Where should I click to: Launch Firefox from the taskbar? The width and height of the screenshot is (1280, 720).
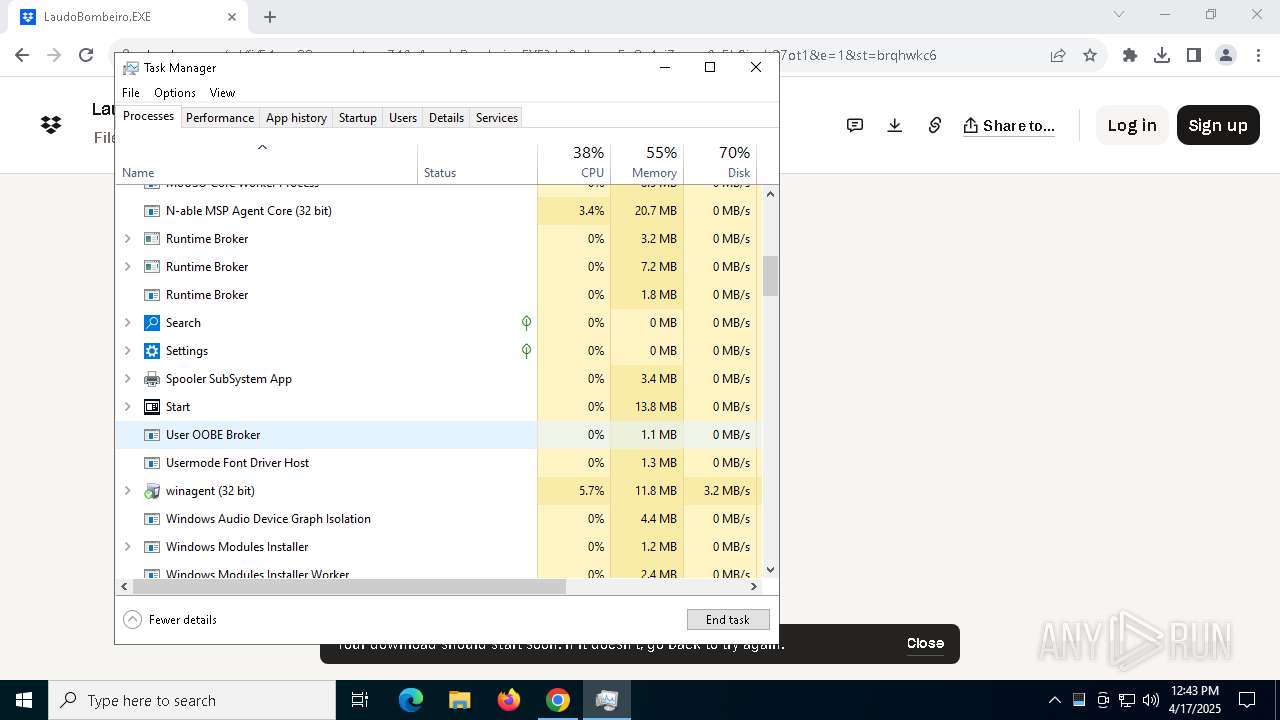509,700
